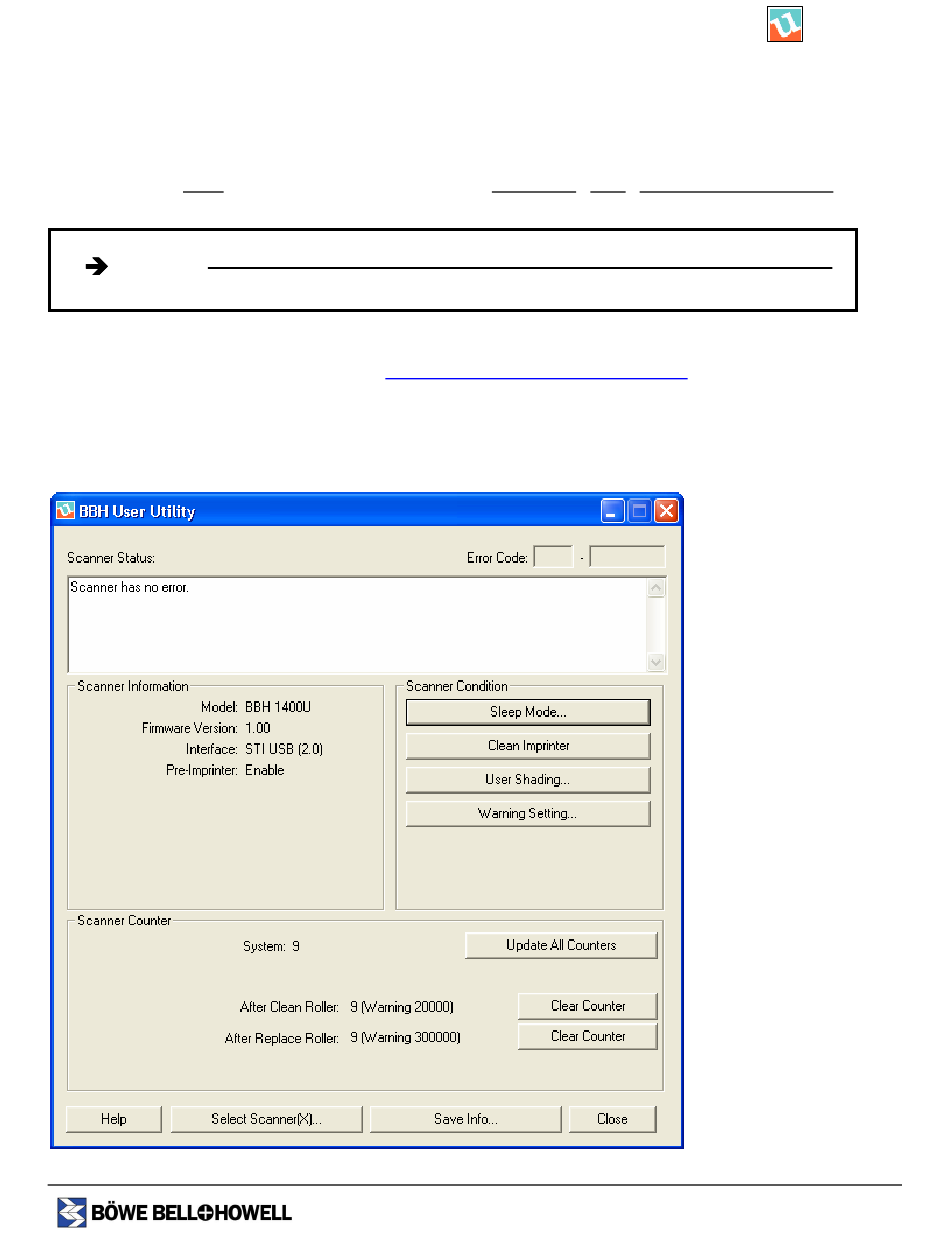The height and width of the screenshot is (1260, 950).
Task: Click the BBH User Utility title bar icon
Action: pos(65,511)
